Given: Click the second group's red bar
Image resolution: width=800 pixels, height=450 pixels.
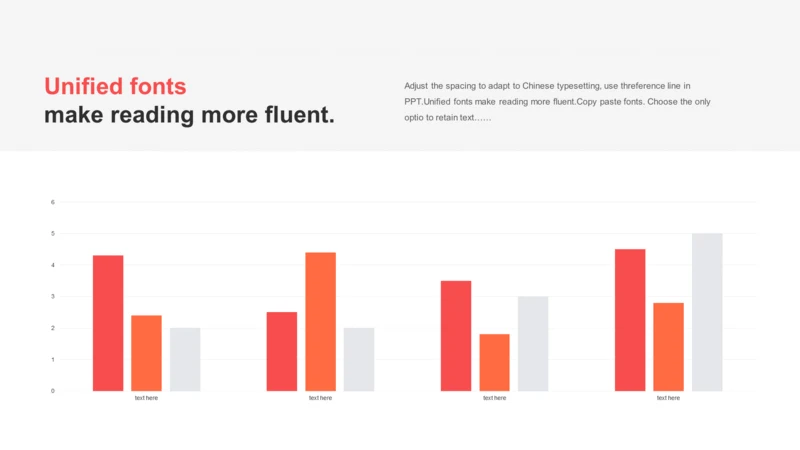Looking at the screenshot, I should (282, 352).
